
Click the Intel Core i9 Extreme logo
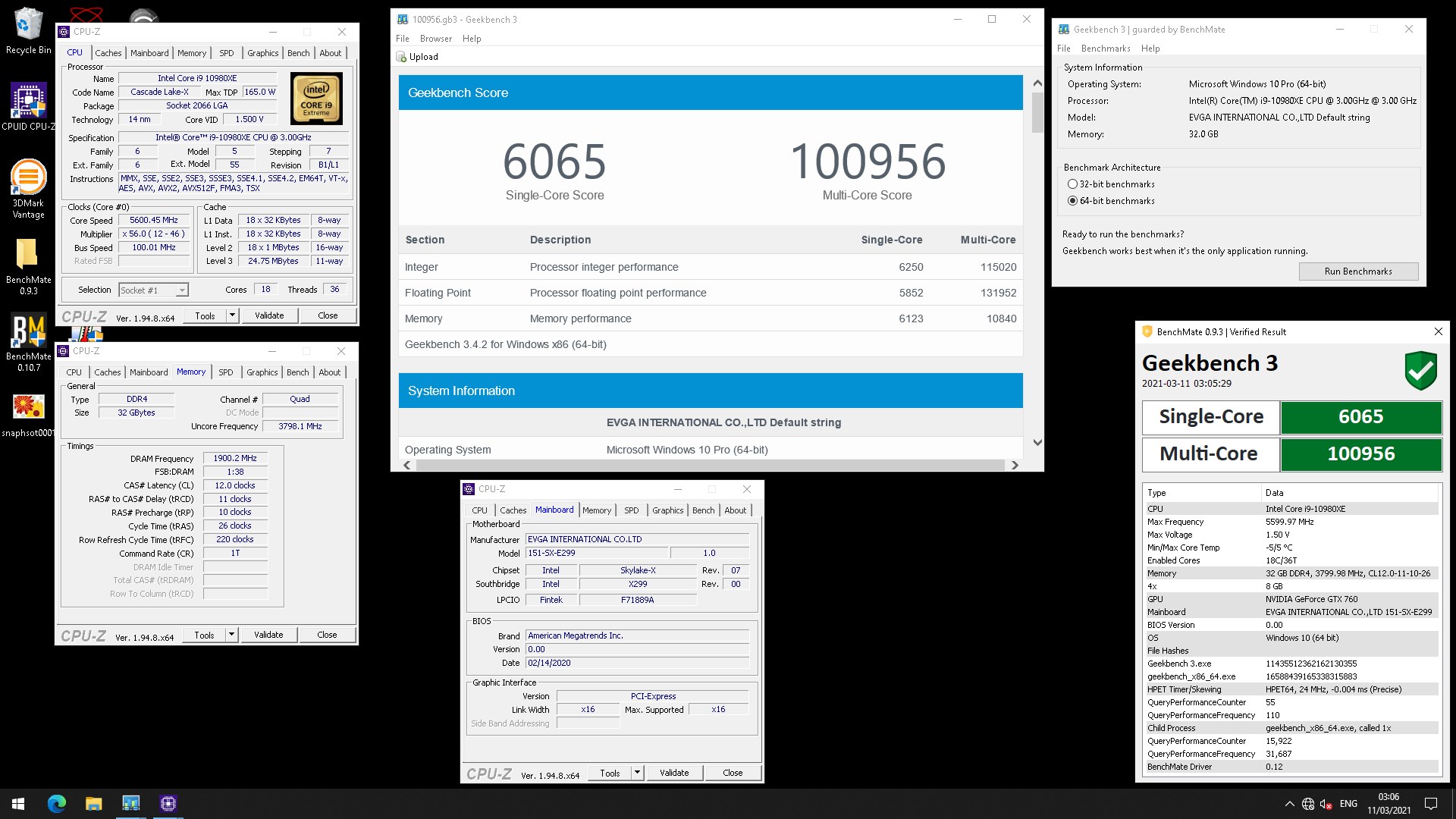tap(317, 99)
